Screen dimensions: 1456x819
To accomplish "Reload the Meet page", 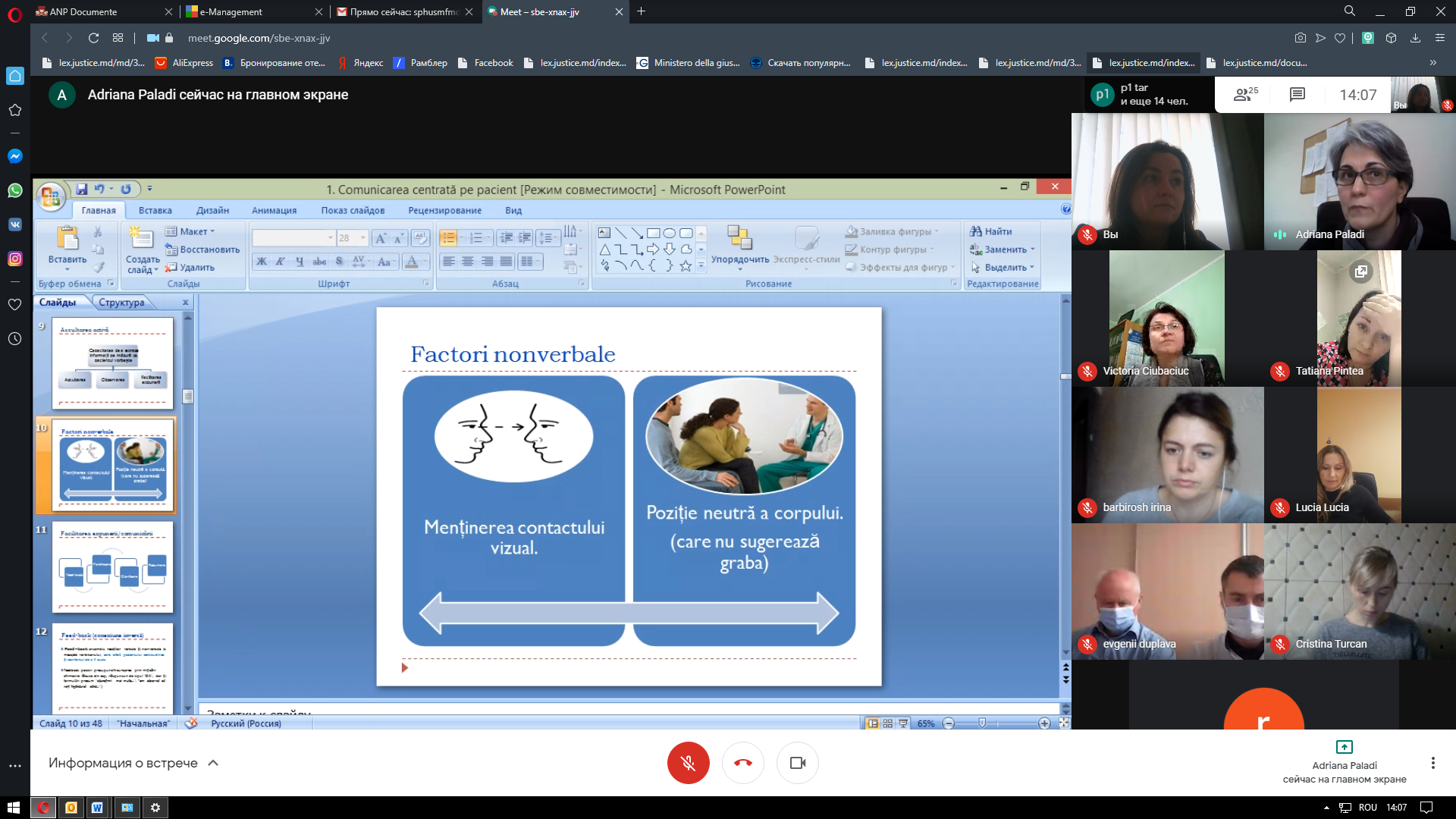I will tap(93, 38).
